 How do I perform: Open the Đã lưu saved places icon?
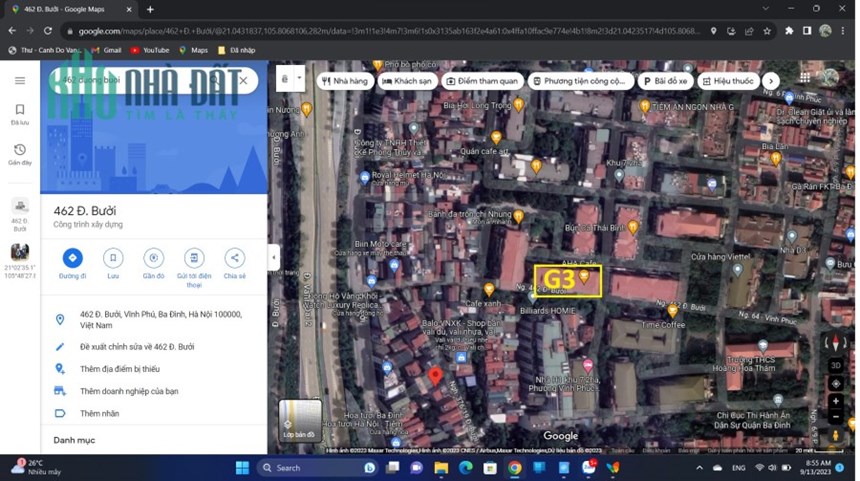click(x=20, y=114)
